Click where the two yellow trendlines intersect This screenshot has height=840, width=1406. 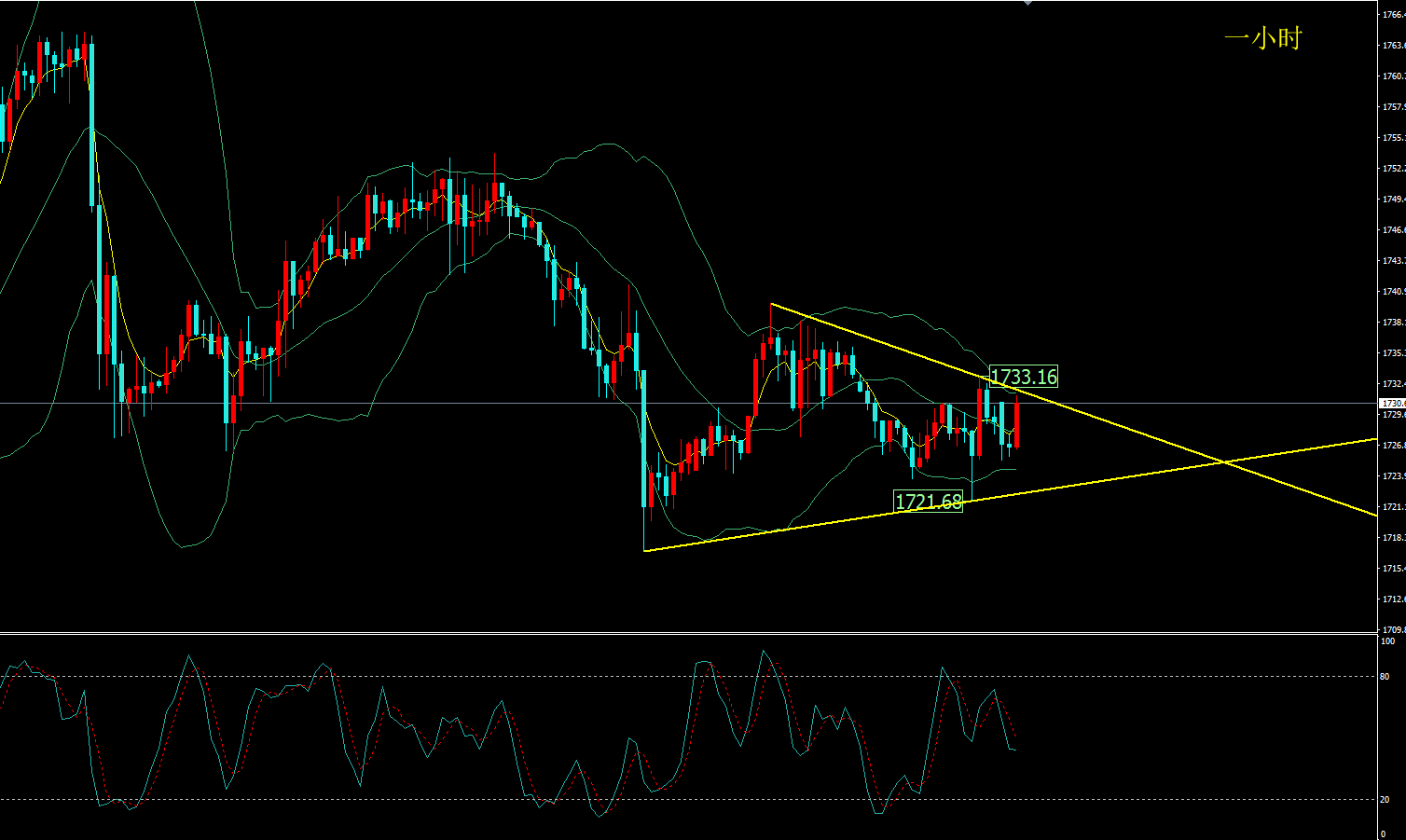[1223, 461]
